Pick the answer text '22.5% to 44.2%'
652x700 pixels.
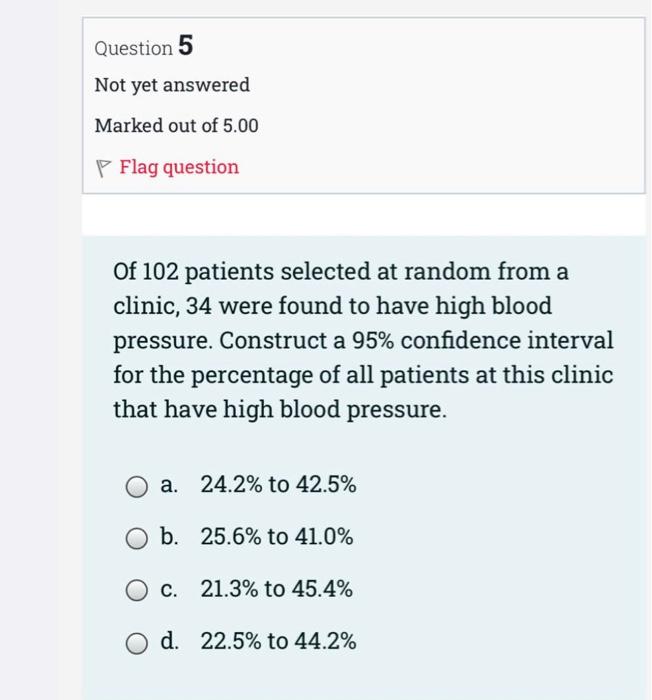278,641
